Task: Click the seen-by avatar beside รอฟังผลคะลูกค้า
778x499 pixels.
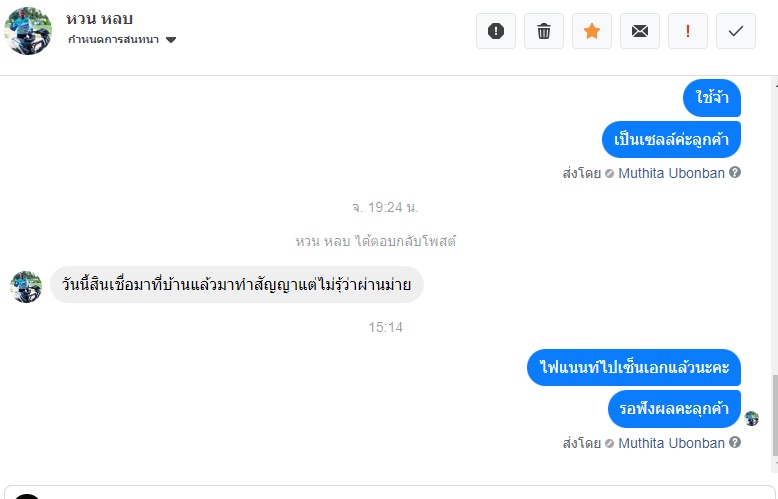Action: 752,418
